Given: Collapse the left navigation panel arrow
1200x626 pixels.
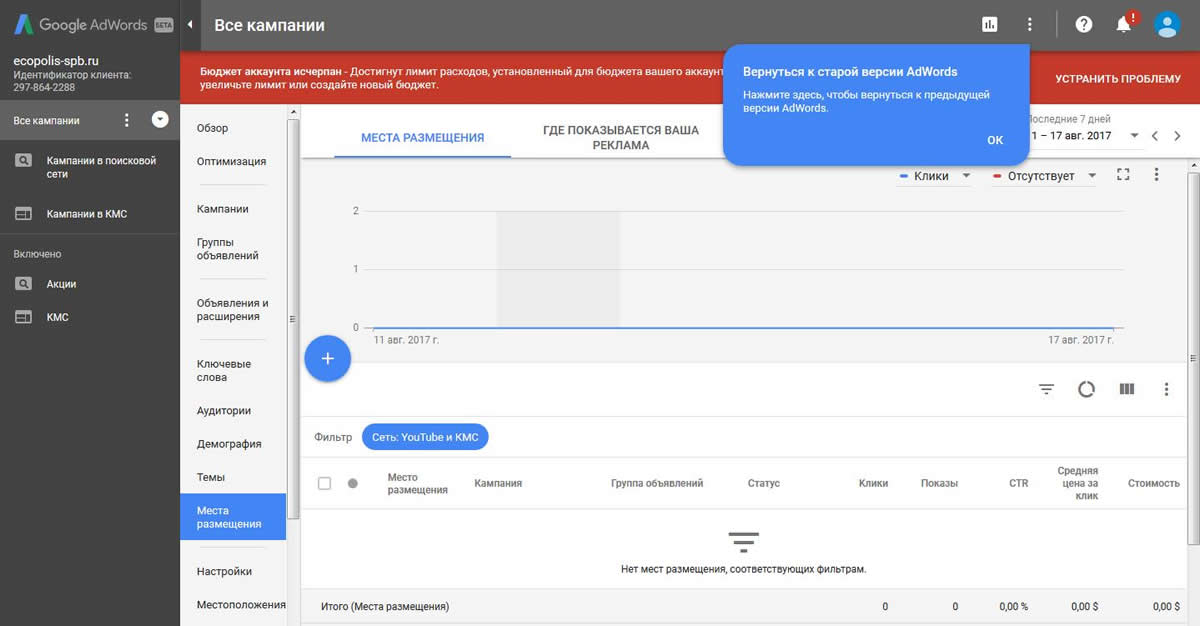Looking at the screenshot, I should point(190,25).
